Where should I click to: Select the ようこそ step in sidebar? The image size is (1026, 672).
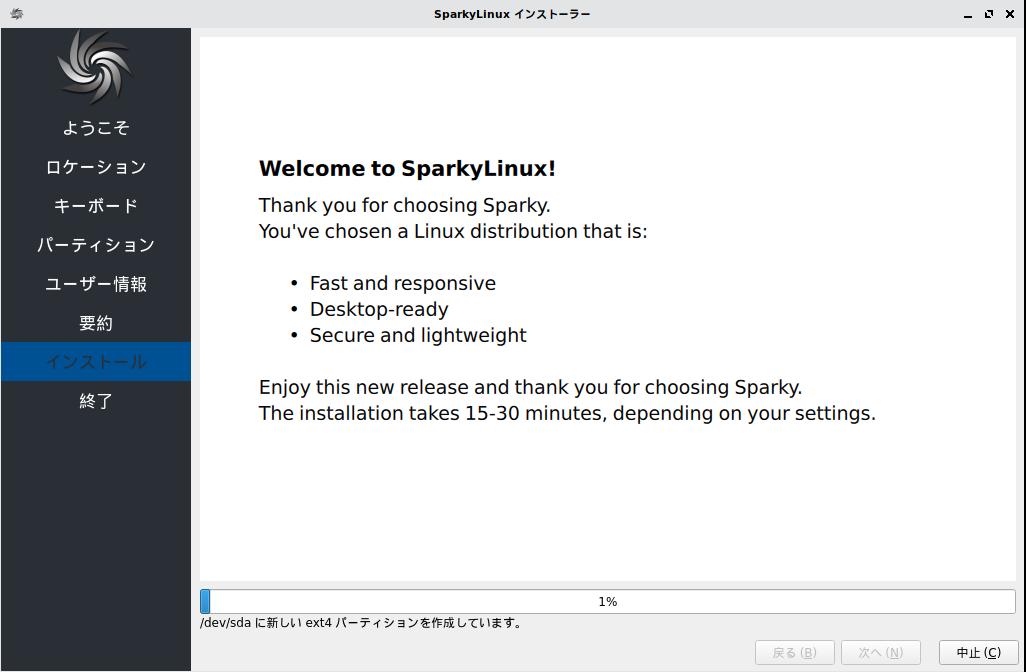click(96, 128)
